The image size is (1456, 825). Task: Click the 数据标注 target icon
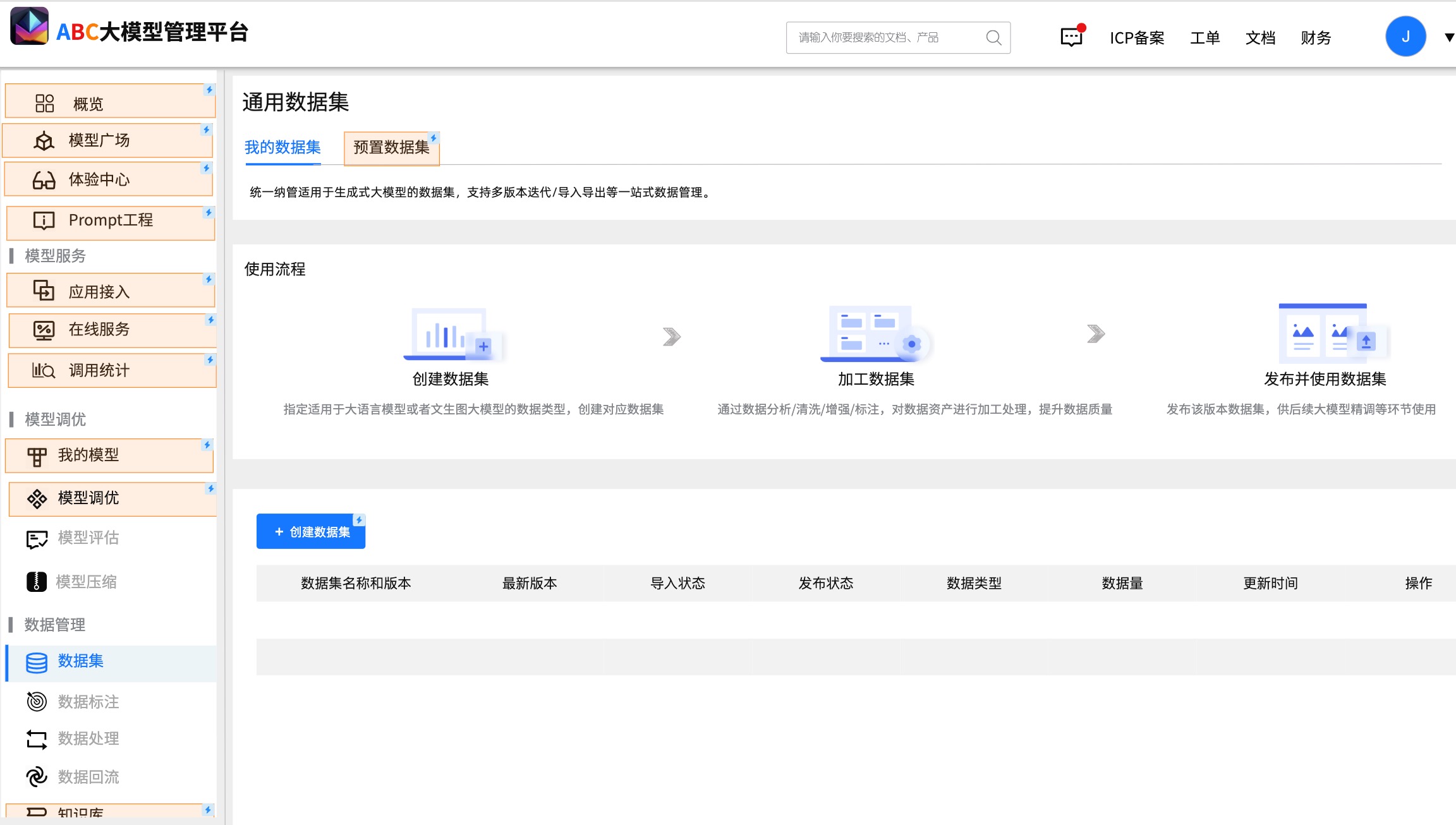click(37, 701)
